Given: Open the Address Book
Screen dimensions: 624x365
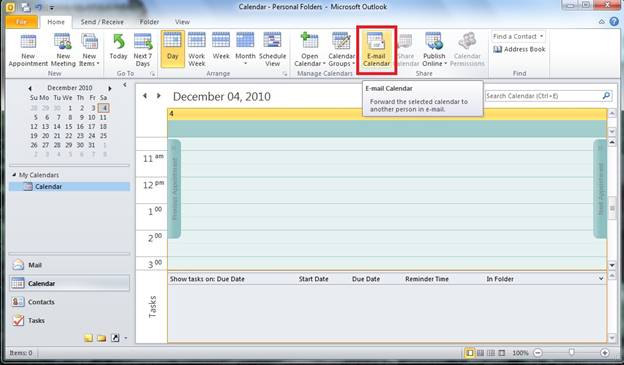Looking at the screenshot, I should 519,49.
